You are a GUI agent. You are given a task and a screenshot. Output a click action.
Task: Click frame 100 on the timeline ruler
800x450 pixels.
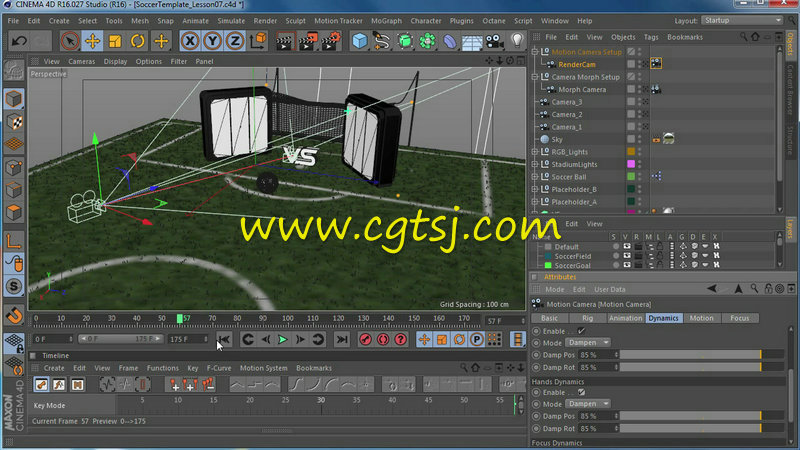pos(288,318)
